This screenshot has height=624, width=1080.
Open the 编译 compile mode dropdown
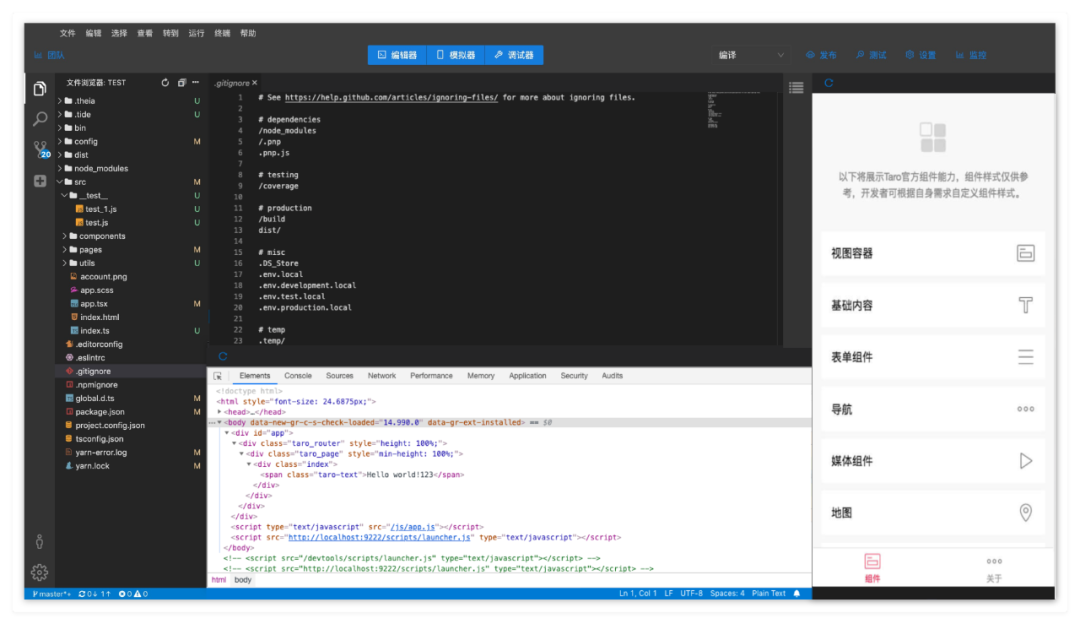[751, 55]
